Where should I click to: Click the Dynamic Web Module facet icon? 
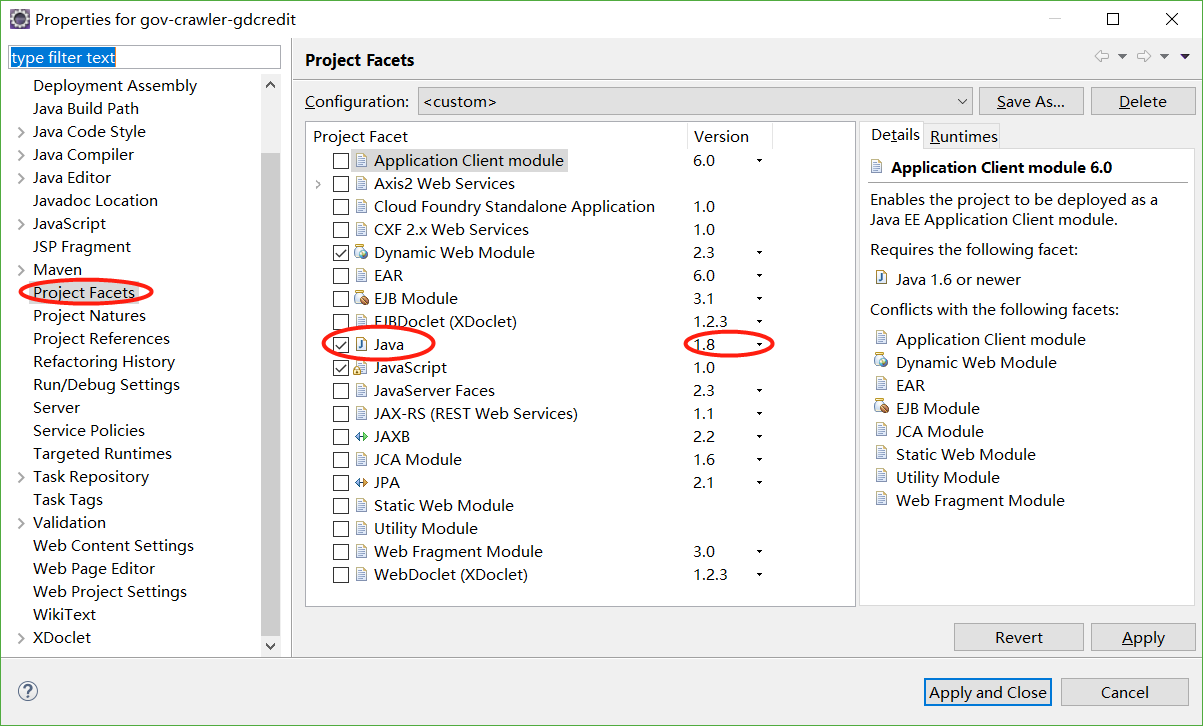[x=361, y=253]
